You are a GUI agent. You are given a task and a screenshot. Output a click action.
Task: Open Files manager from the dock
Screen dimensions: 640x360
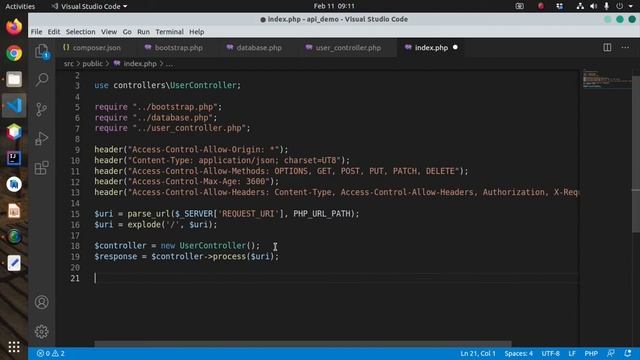pos(14,79)
